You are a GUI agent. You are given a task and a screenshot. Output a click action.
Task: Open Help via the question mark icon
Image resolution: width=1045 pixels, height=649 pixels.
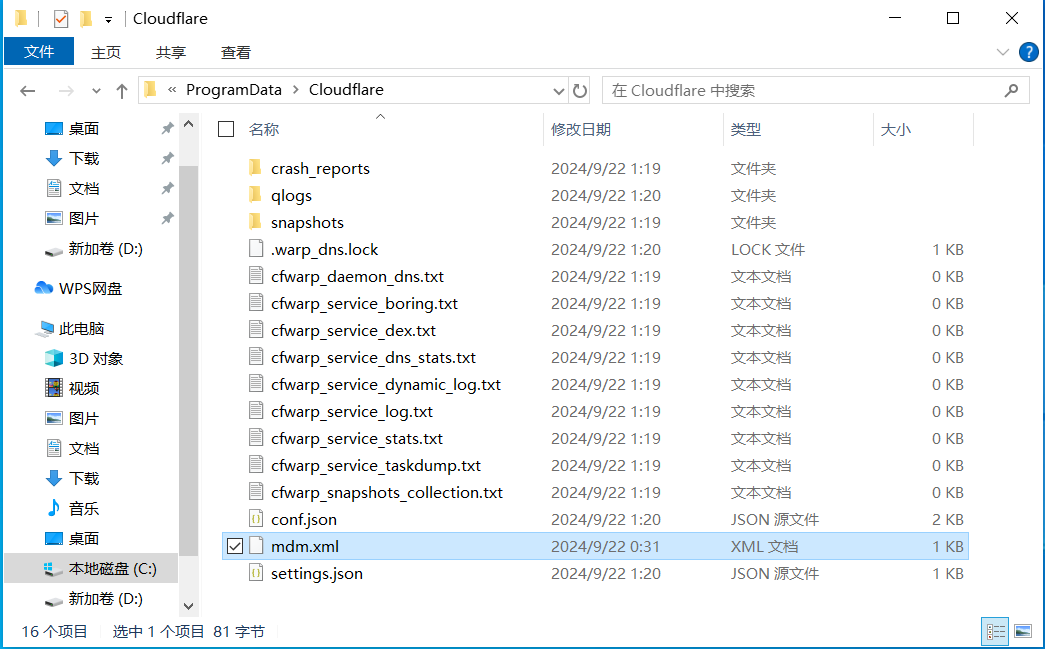pos(1029,52)
